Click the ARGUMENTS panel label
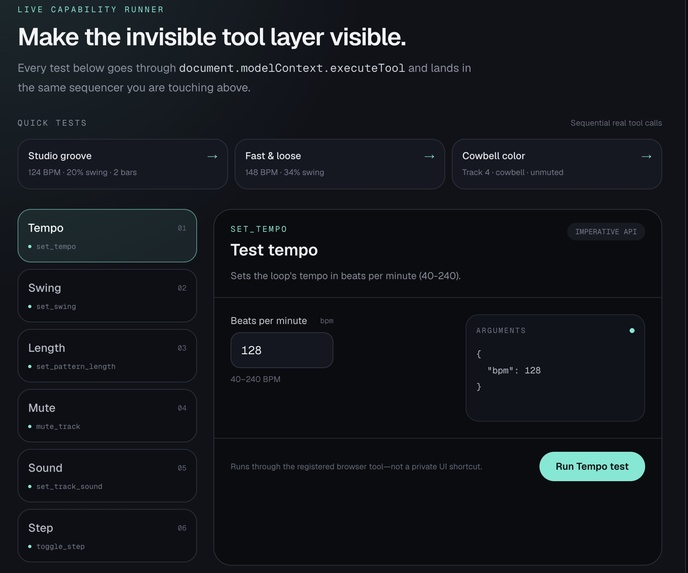 501,330
